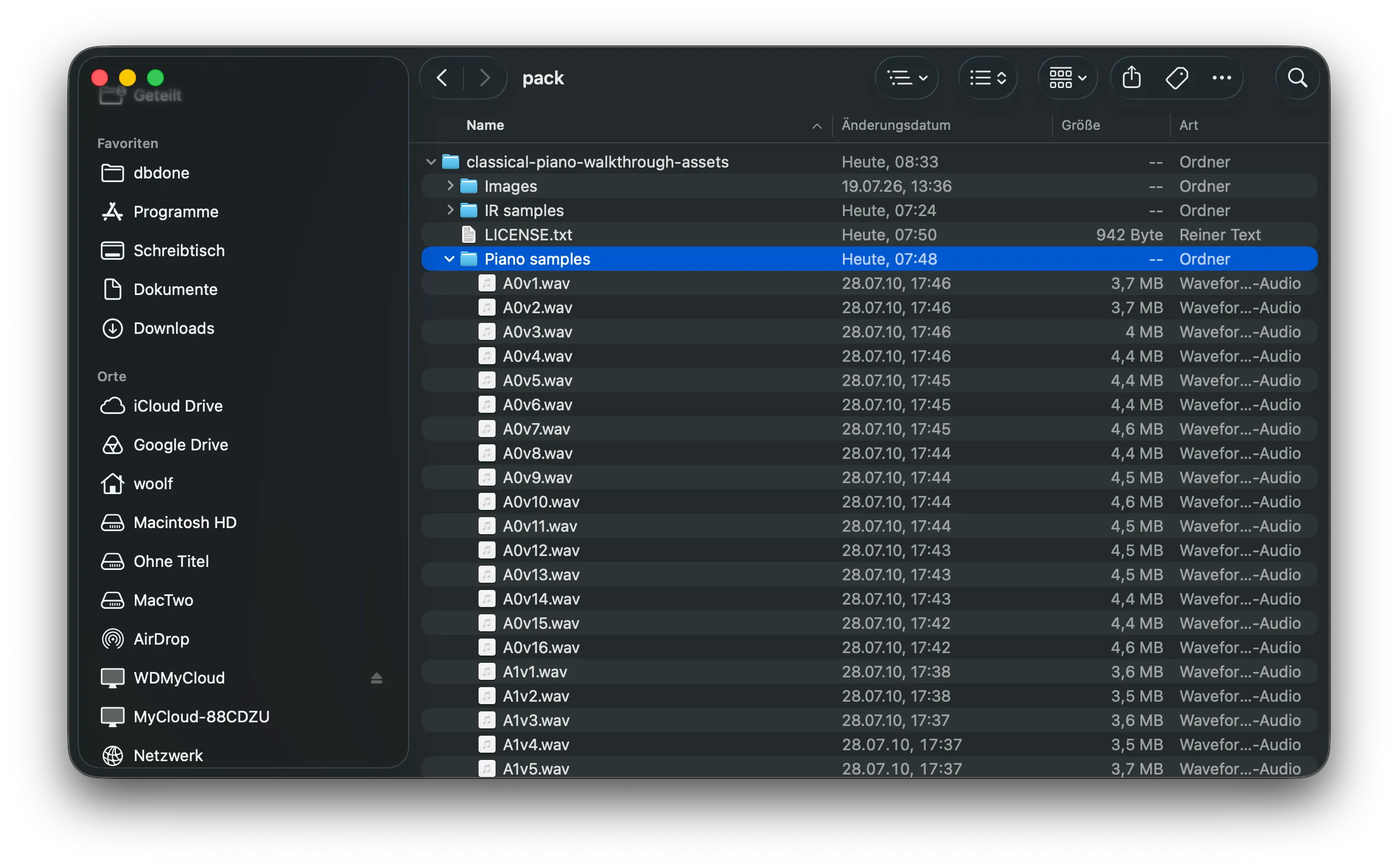
Task: Open the sort order stepper menu
Action: 988,78
